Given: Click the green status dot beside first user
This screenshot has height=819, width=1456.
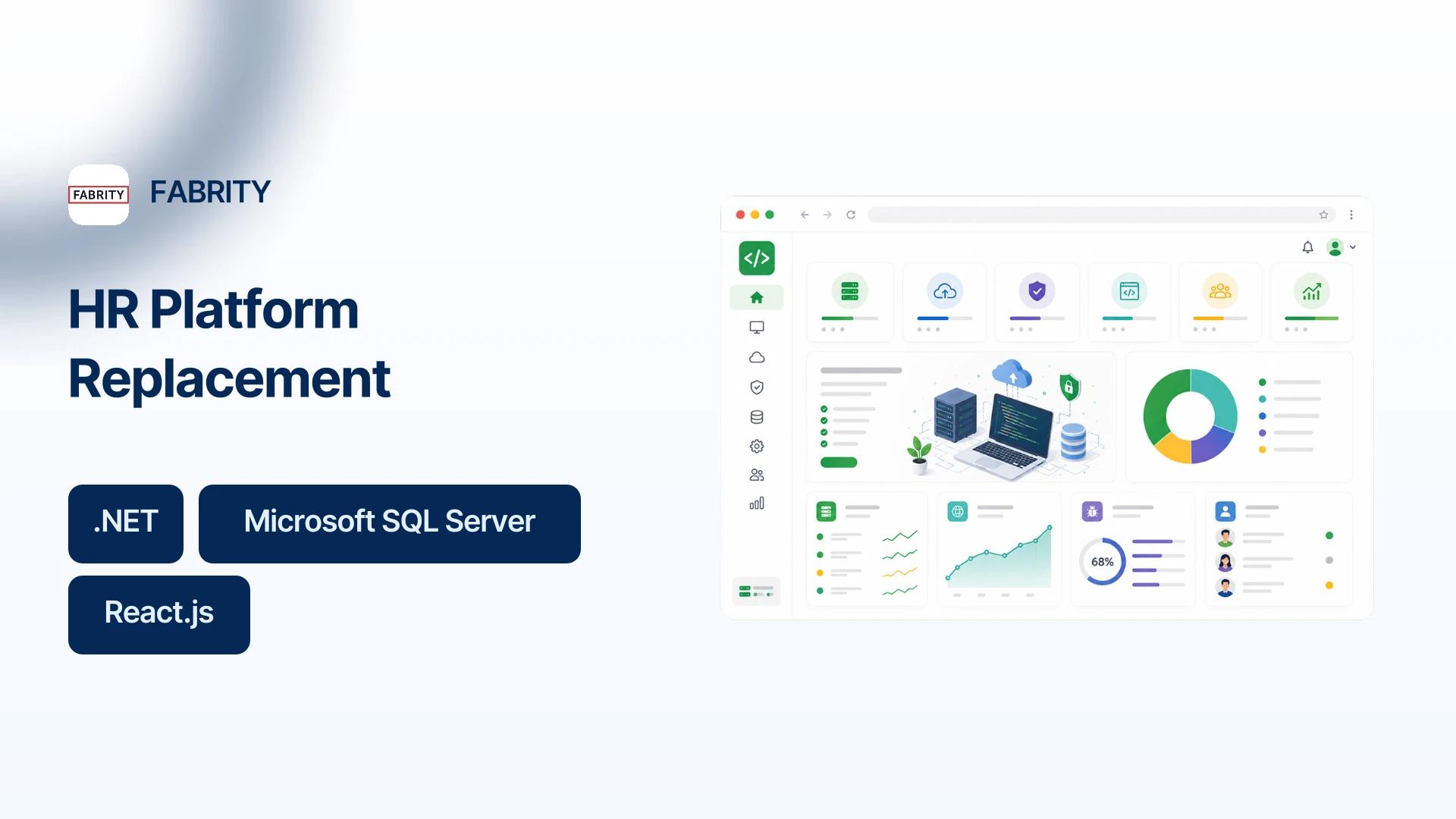Looking at the screenshot, I should pyautogui.click(x=1329, y=535).
